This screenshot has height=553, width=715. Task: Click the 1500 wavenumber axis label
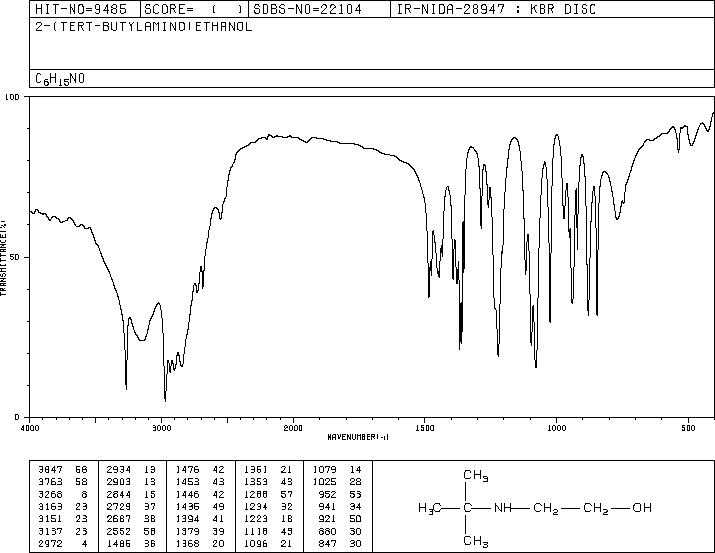[425, 428]
